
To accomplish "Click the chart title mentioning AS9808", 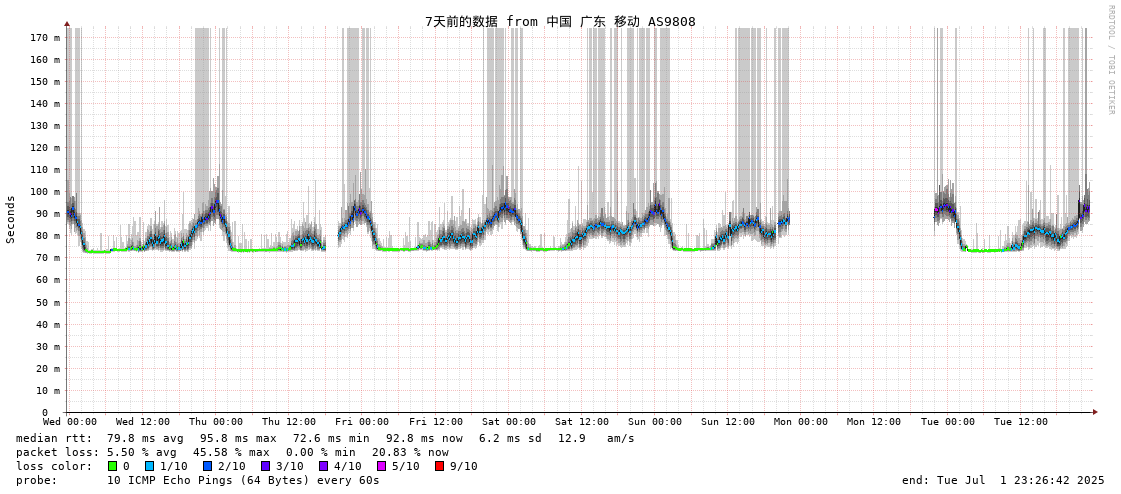I will (x=560, y=21).
